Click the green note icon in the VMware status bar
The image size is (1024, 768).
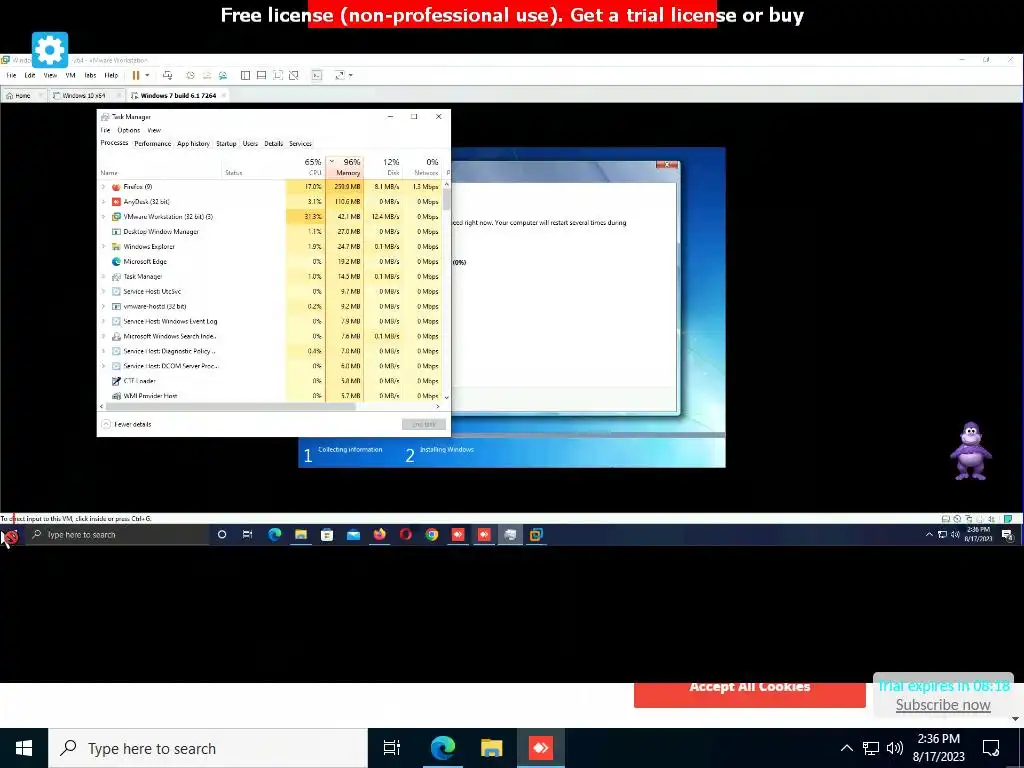tap(1008, 519)
